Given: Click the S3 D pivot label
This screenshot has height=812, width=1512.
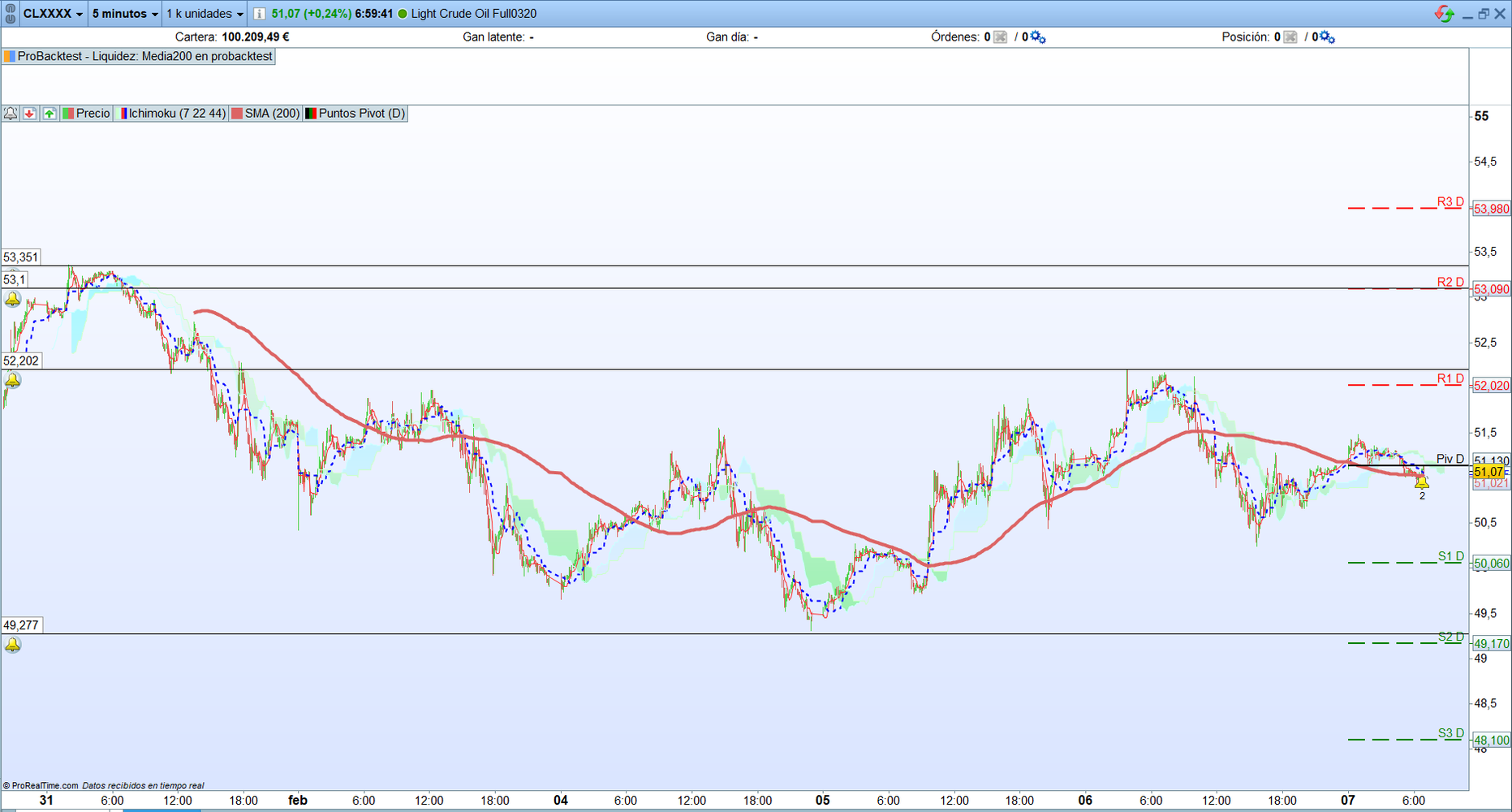Looking at the screenshot, I should tap(1451, 733).
